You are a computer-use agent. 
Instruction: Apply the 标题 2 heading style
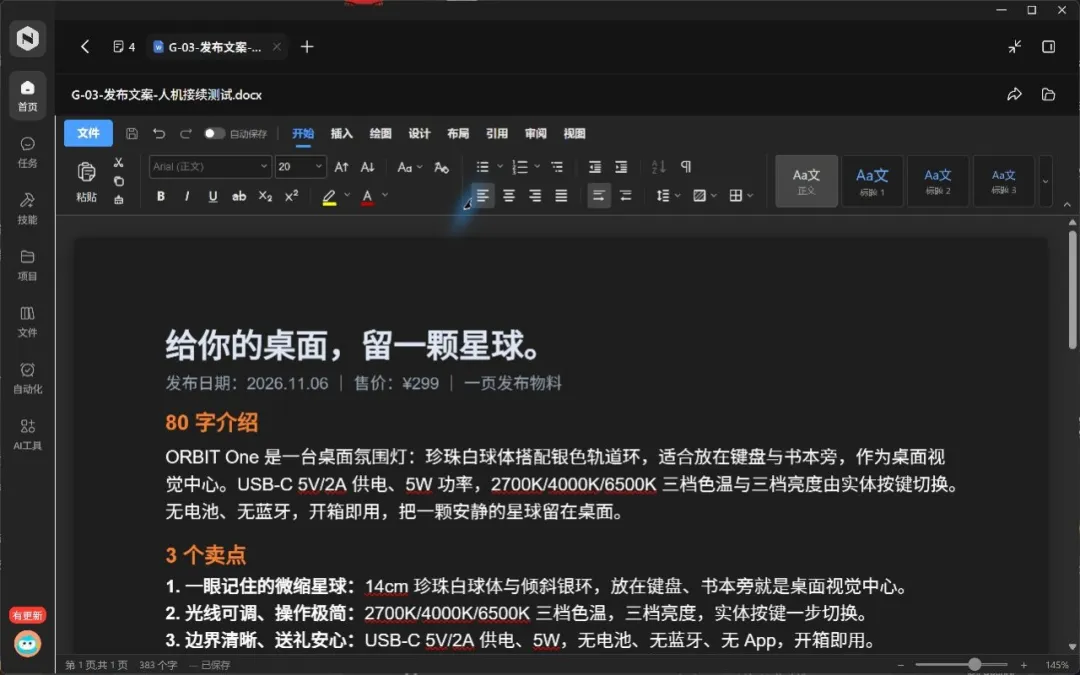(x=937, y=181)
